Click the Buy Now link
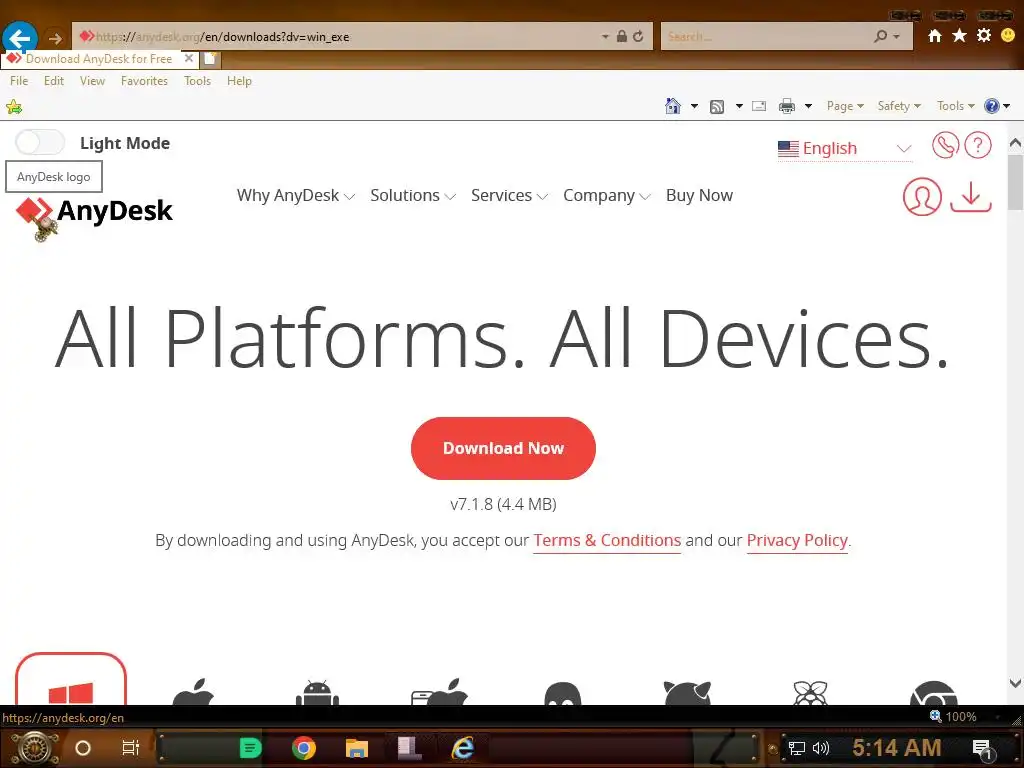Screen dimensions: 1024x768 click(699, 195)
